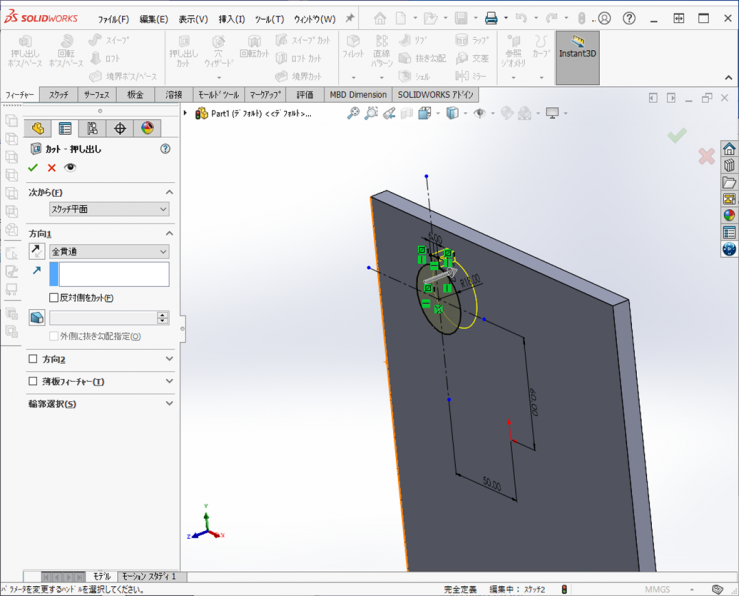
Task: Open the スケッチ平面 start condition dropdown
Action: click(x=109, y=209)
